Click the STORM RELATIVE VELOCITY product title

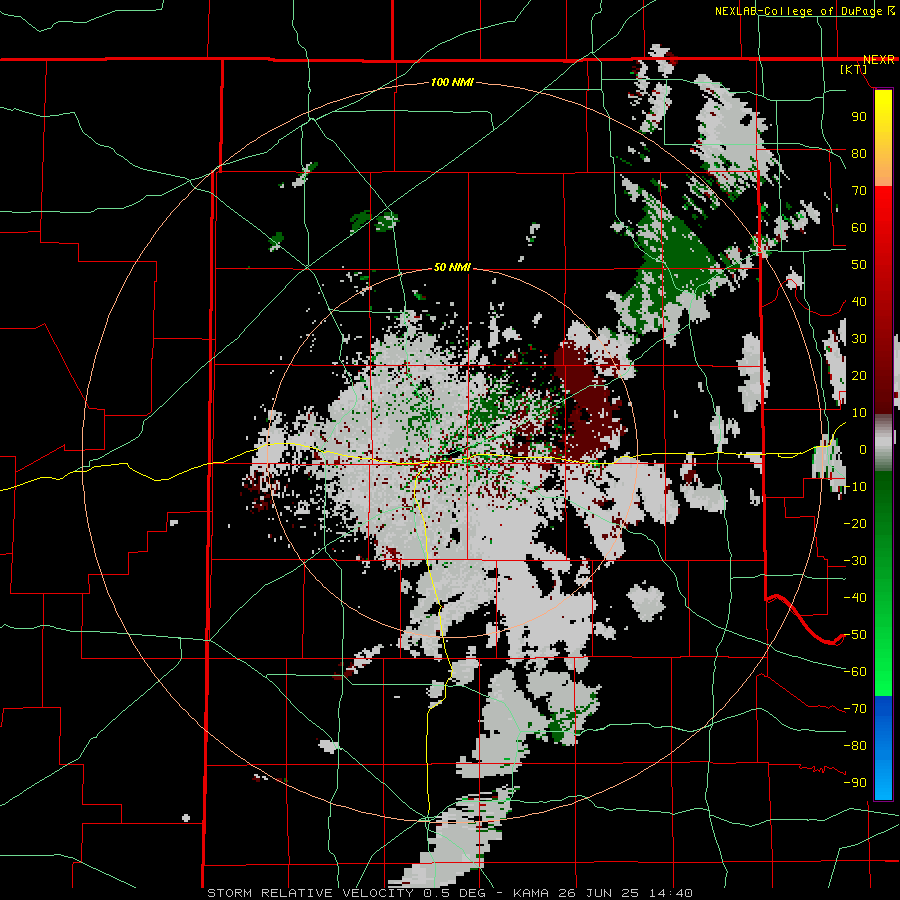310,893
